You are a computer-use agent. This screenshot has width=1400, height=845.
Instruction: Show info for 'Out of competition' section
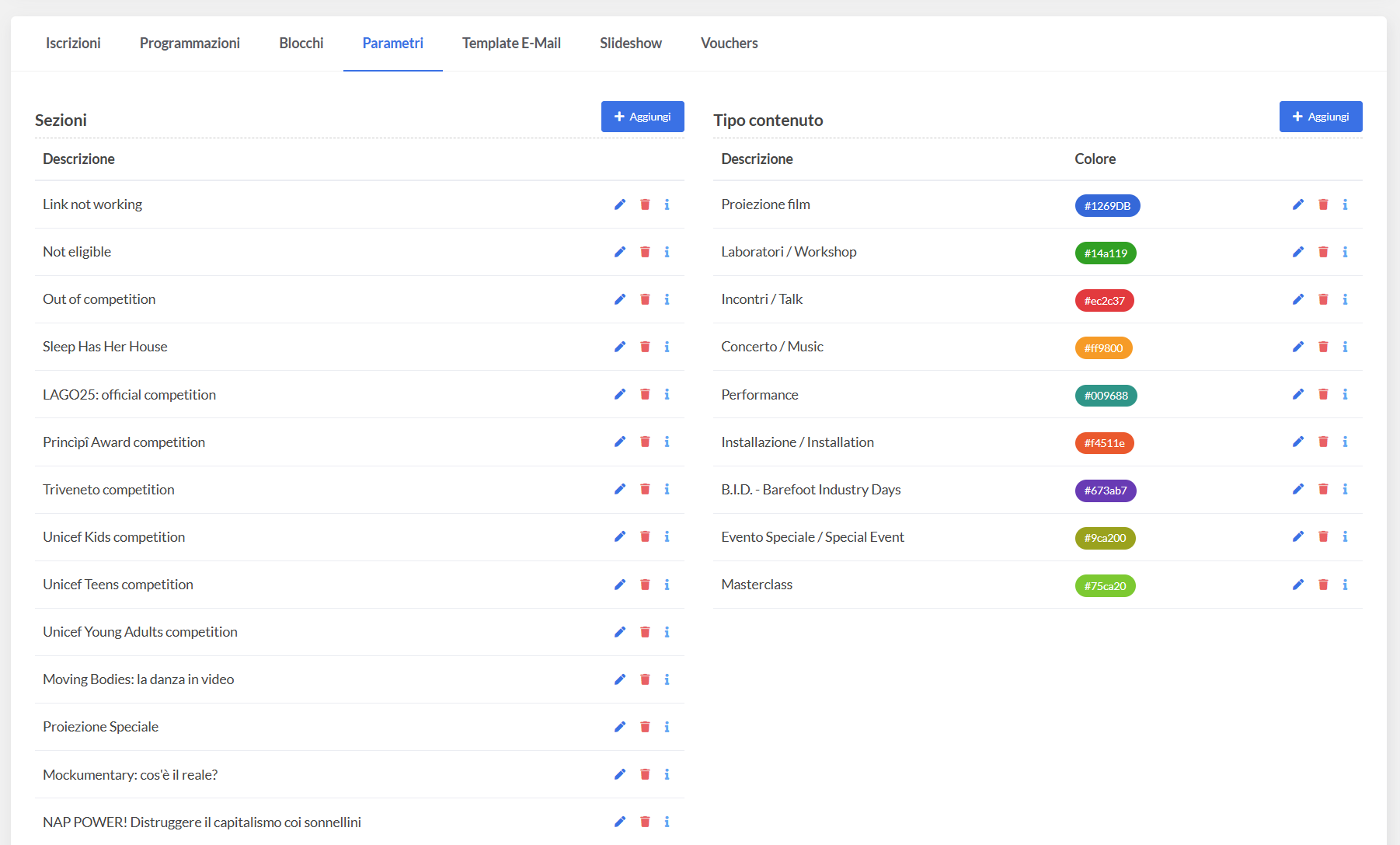[x=667, y=299]
